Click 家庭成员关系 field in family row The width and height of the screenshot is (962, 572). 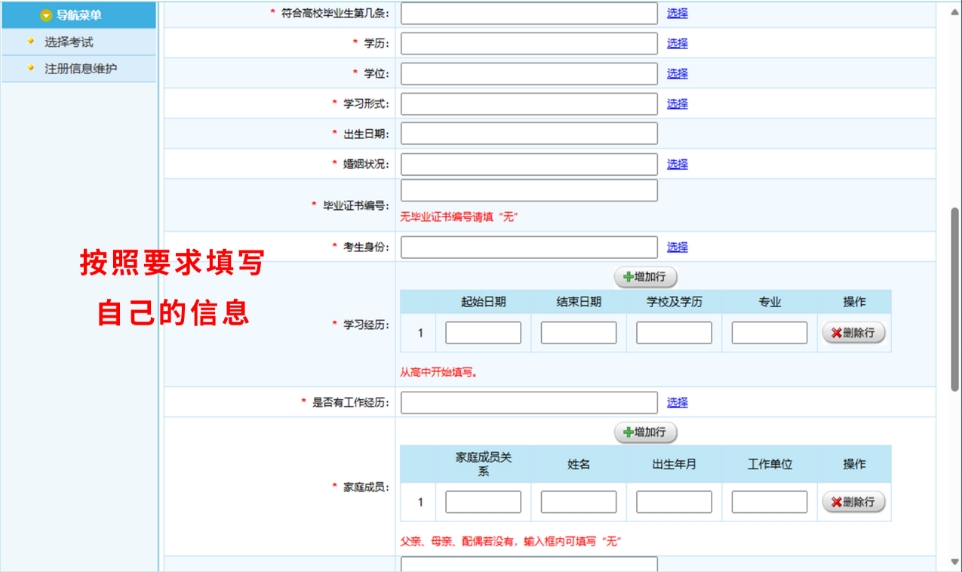[x=483, y=502]
